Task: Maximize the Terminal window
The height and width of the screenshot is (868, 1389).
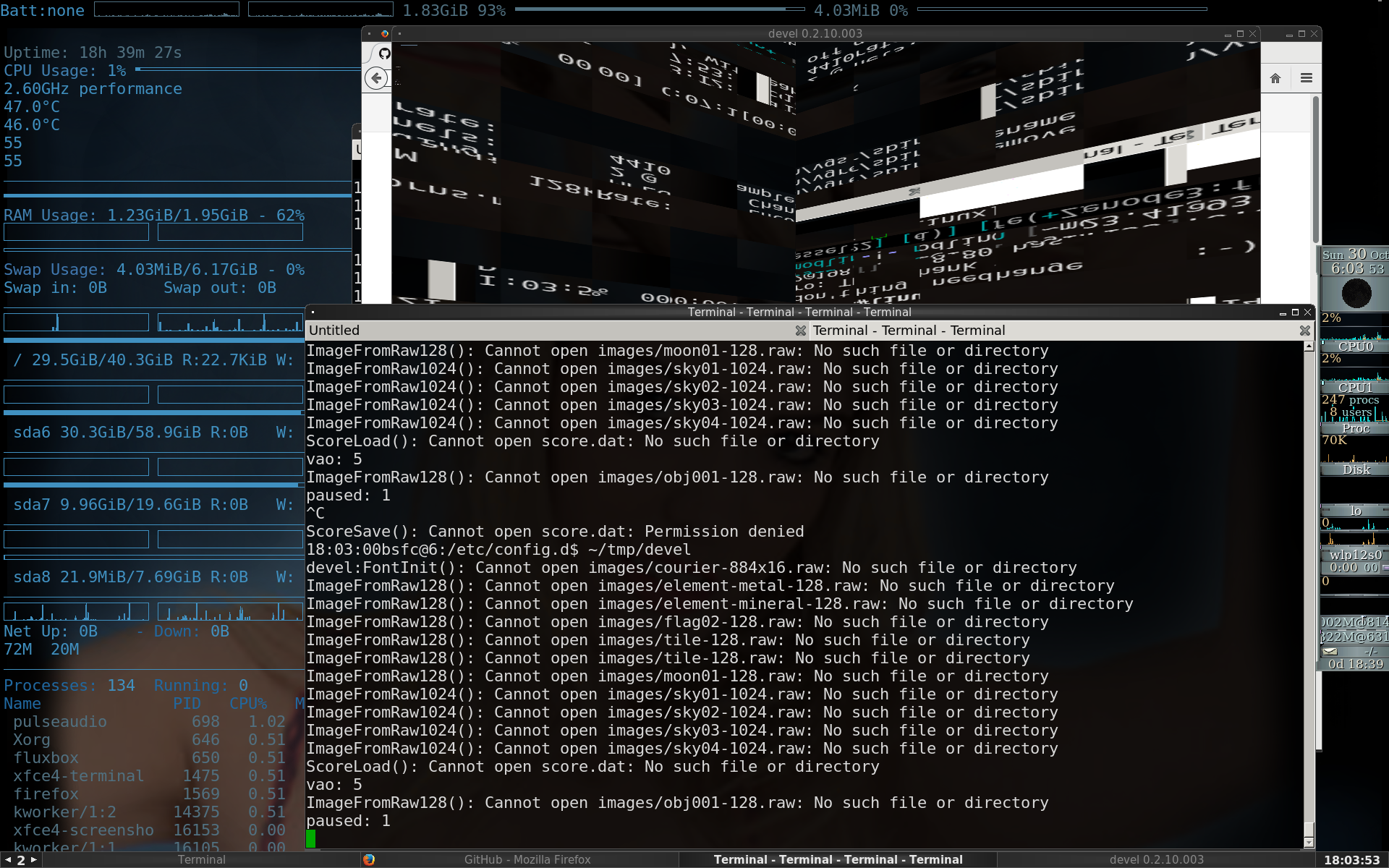Action: [1295, 312]
